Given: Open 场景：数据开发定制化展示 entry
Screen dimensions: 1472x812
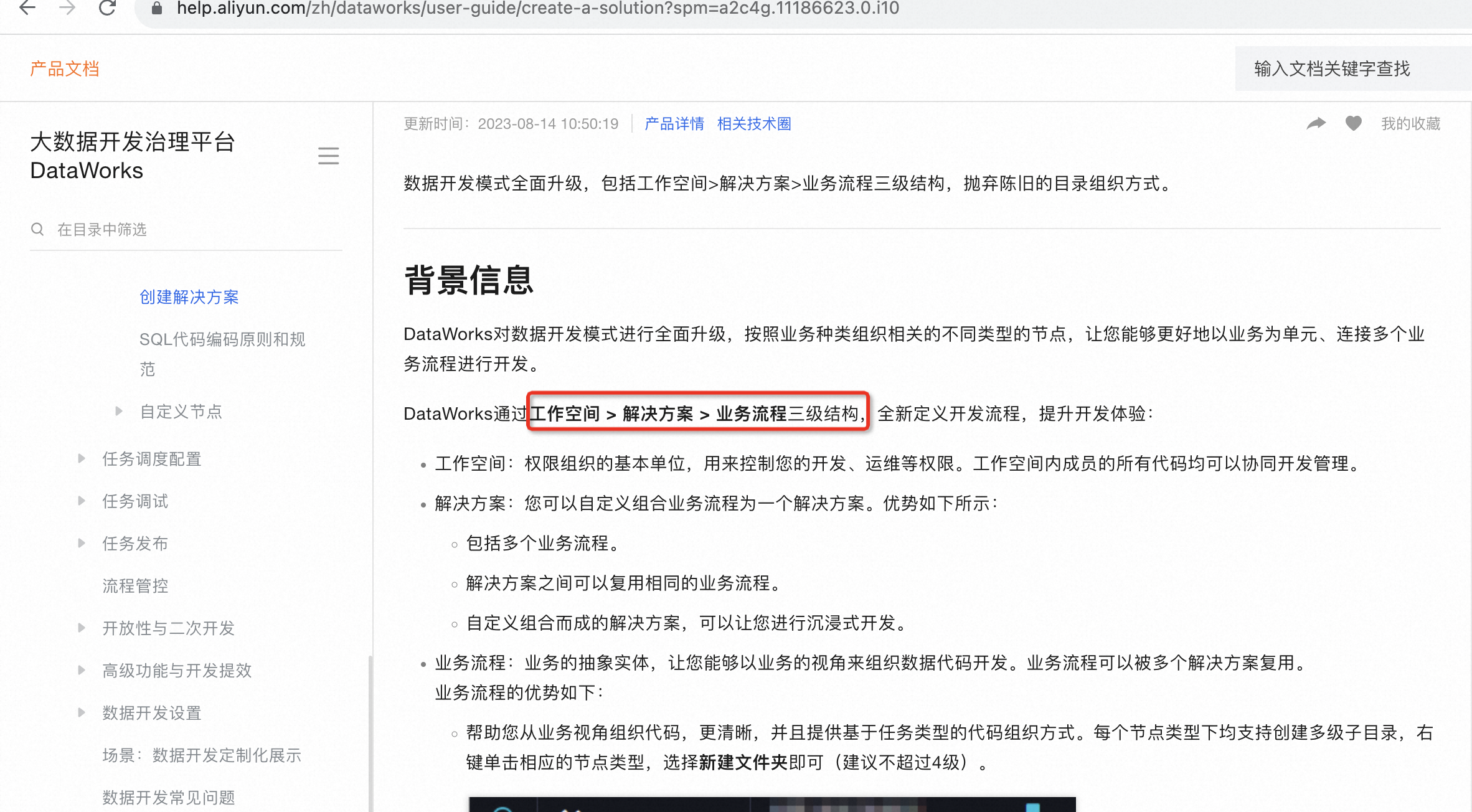Looking at the screenshot, I should (202, 755).
